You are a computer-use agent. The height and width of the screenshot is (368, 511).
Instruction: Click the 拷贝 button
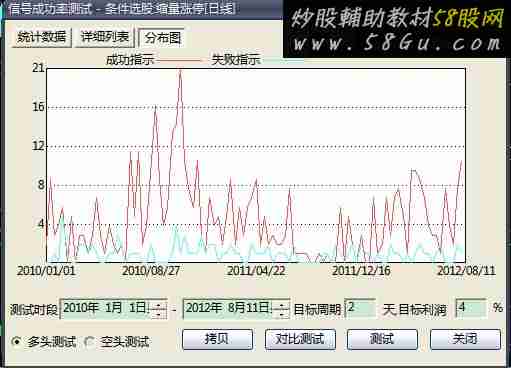[217, 339]
